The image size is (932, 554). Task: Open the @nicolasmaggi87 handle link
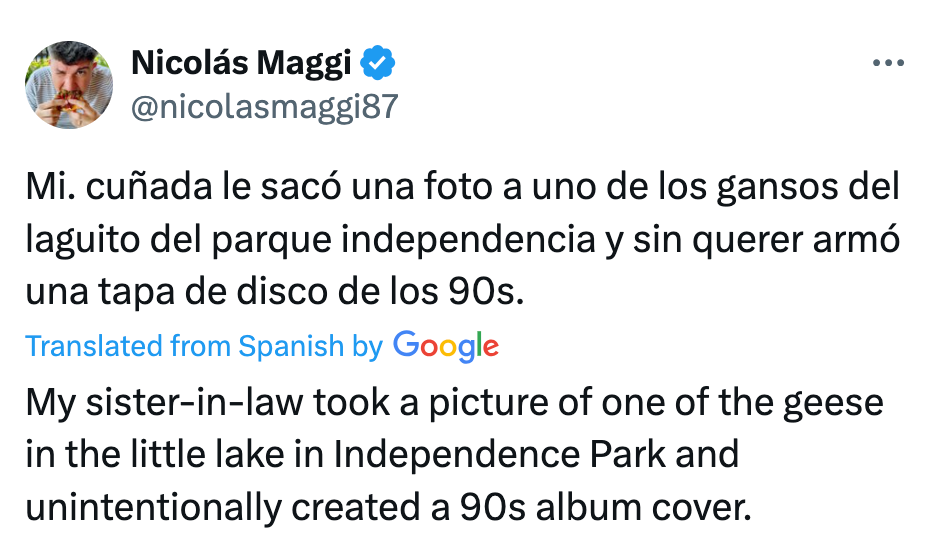[264, 107]
